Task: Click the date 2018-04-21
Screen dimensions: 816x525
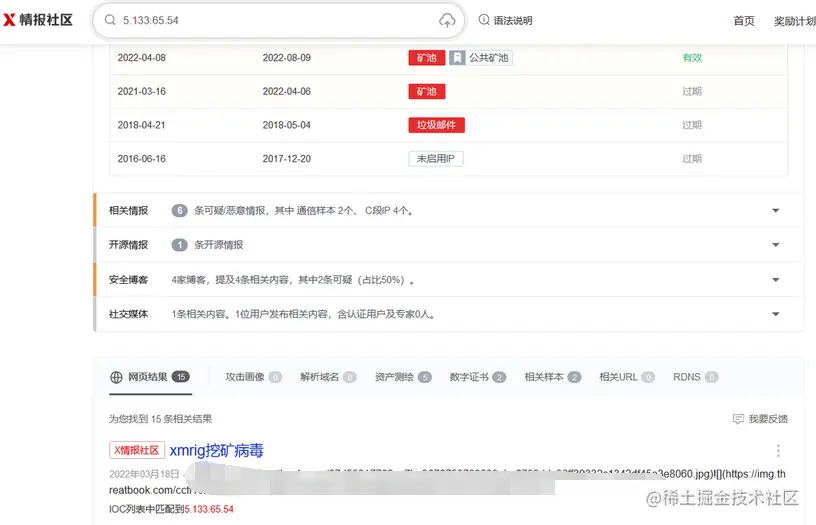Action: point(142,125)
